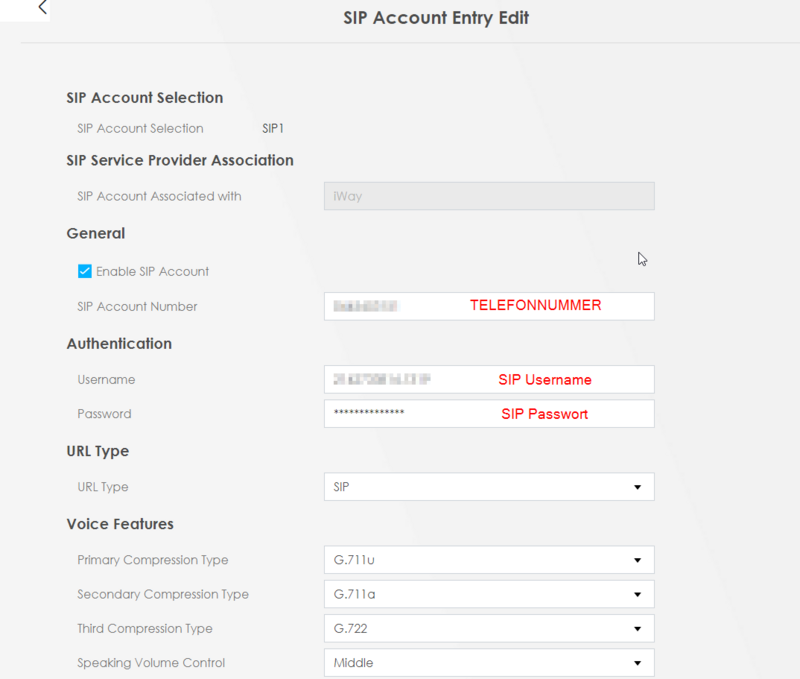800x679 pixels.
Task: Click the SIP Account Entry Edit title
Action: [436, 18]
